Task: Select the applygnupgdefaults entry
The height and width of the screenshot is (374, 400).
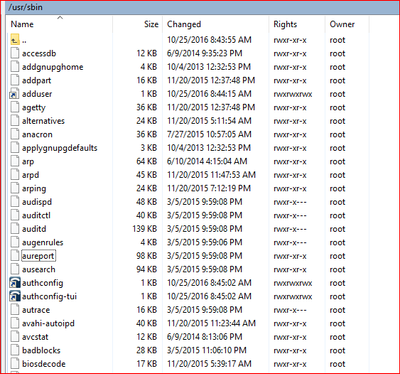Action: point(60,148)
